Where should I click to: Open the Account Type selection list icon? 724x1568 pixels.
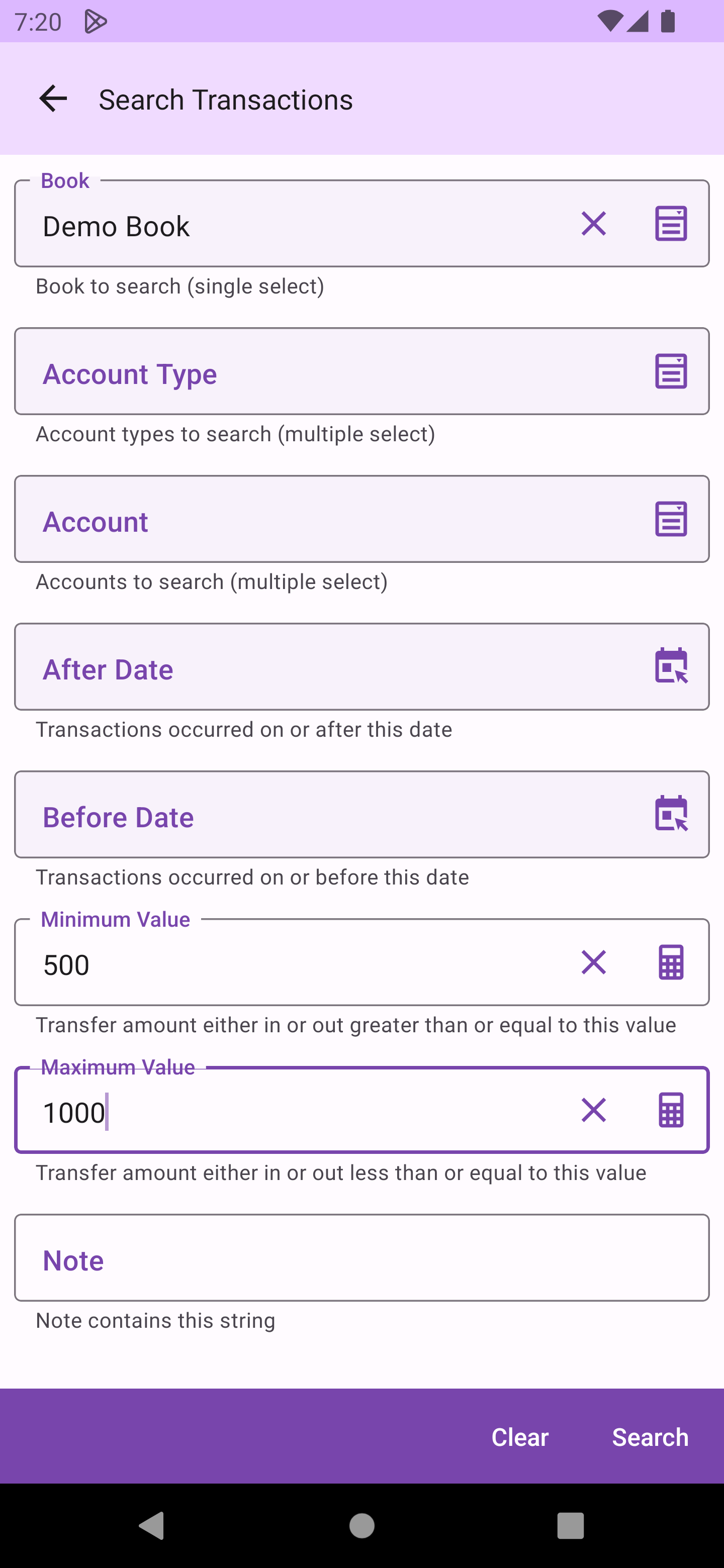[671, 371]
